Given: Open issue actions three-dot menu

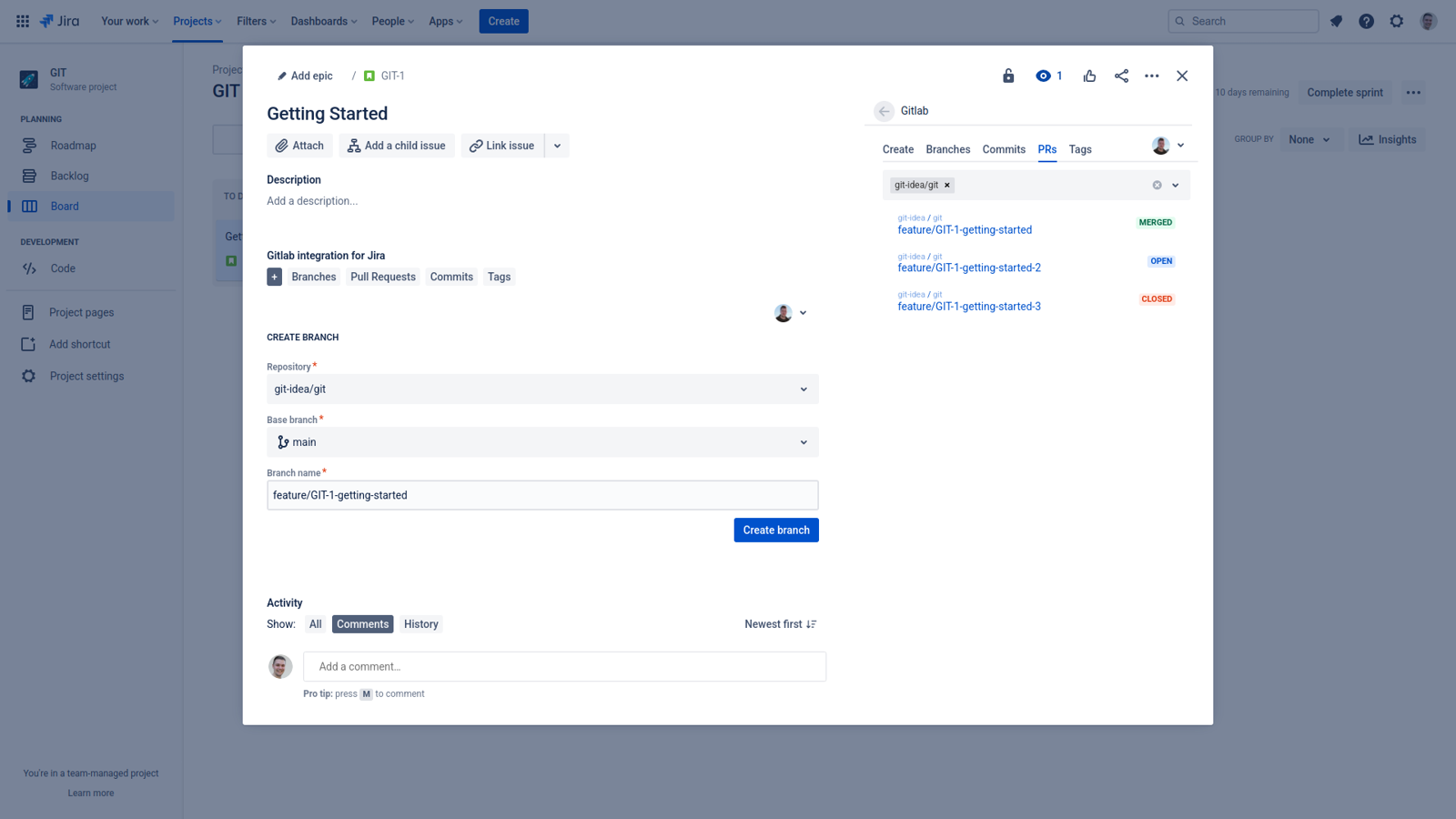Looking at the screenshot, I should tap(1152, 76).
